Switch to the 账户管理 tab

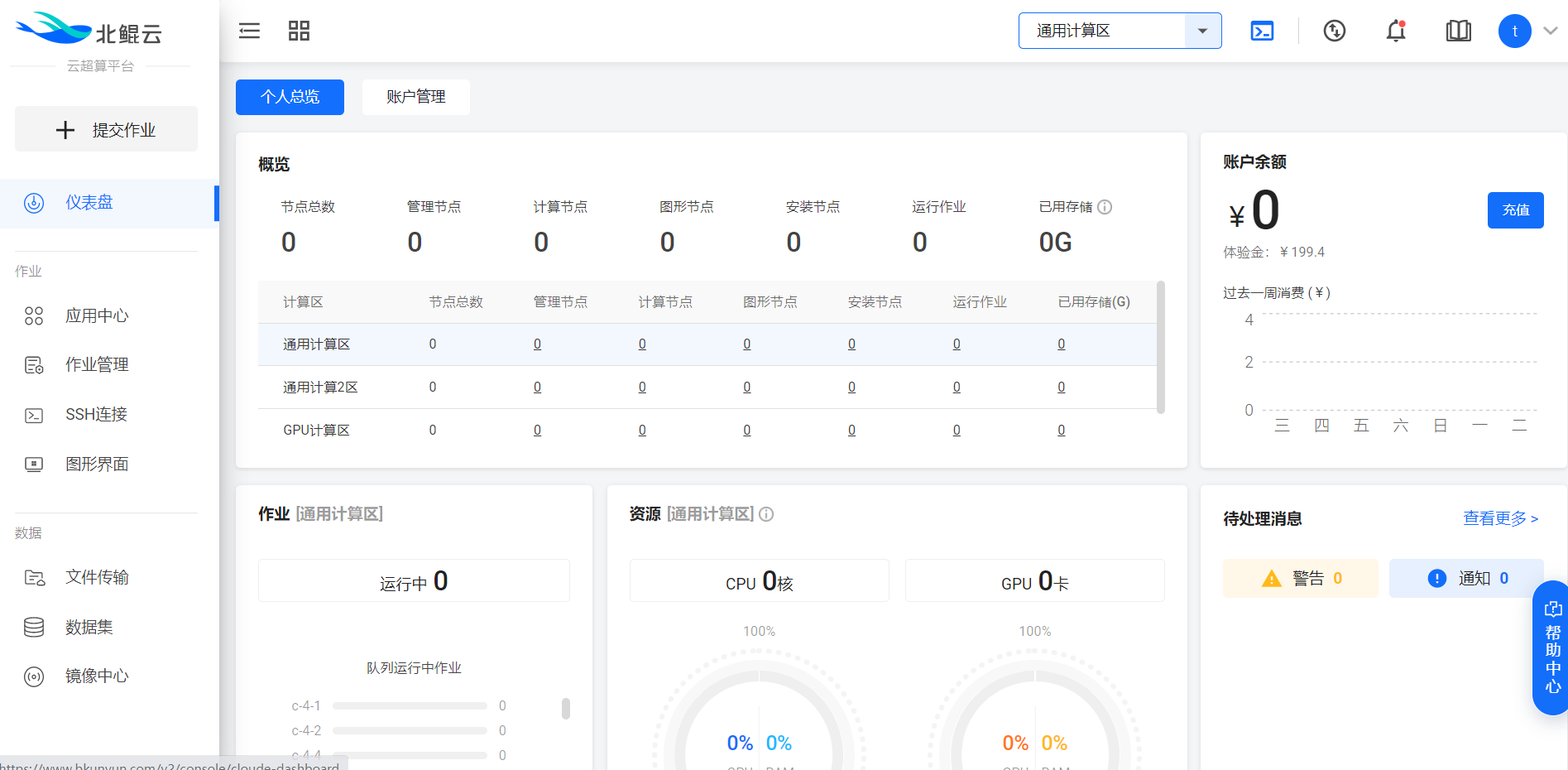pos(415,97)
